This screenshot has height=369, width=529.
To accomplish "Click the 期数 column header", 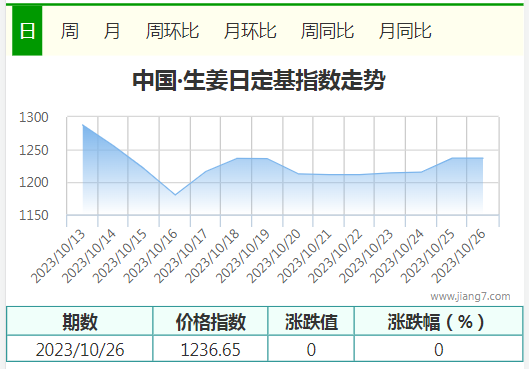I will tap(80, 322).
